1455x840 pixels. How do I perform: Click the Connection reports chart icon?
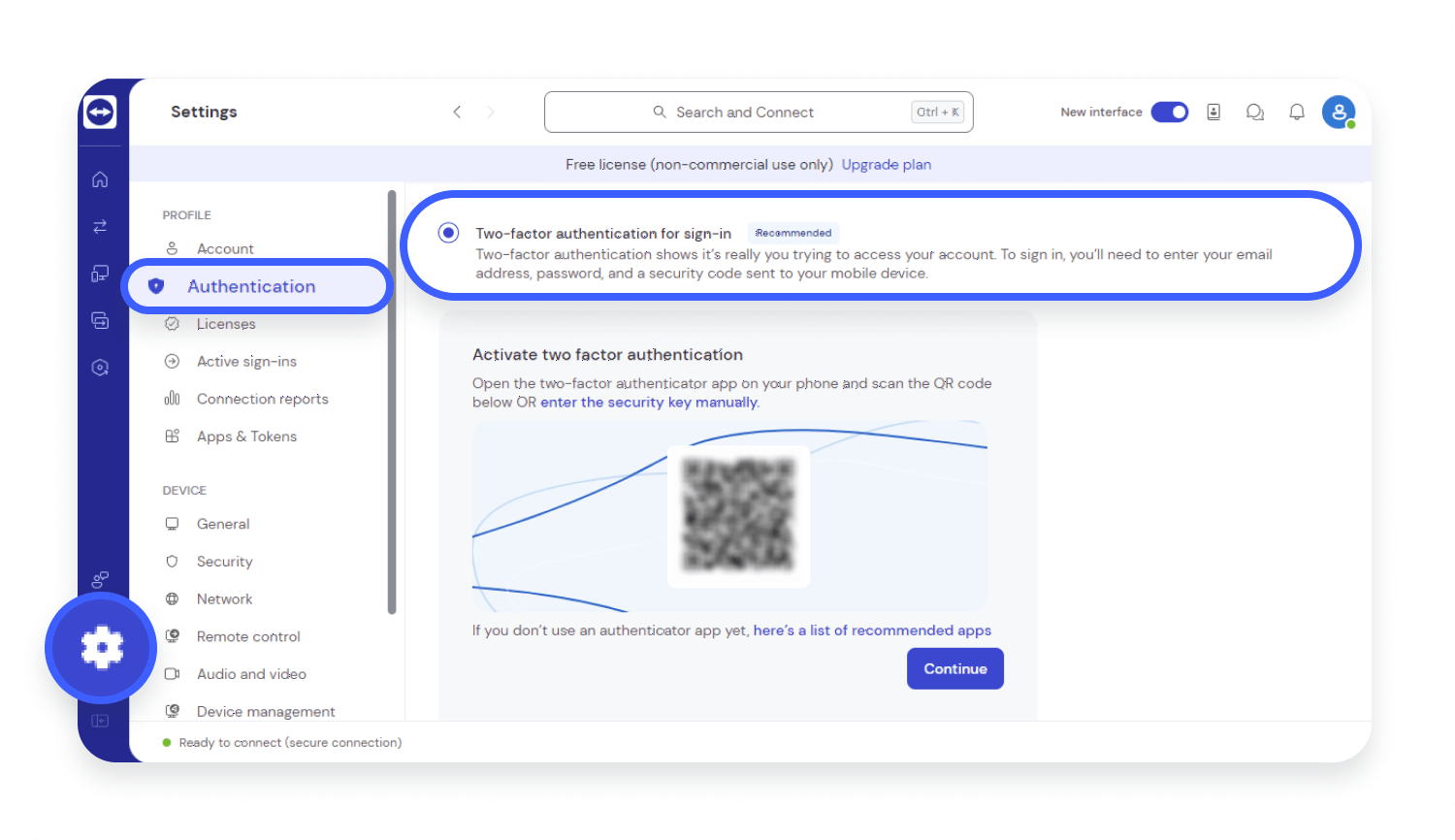tap(172, 399)
